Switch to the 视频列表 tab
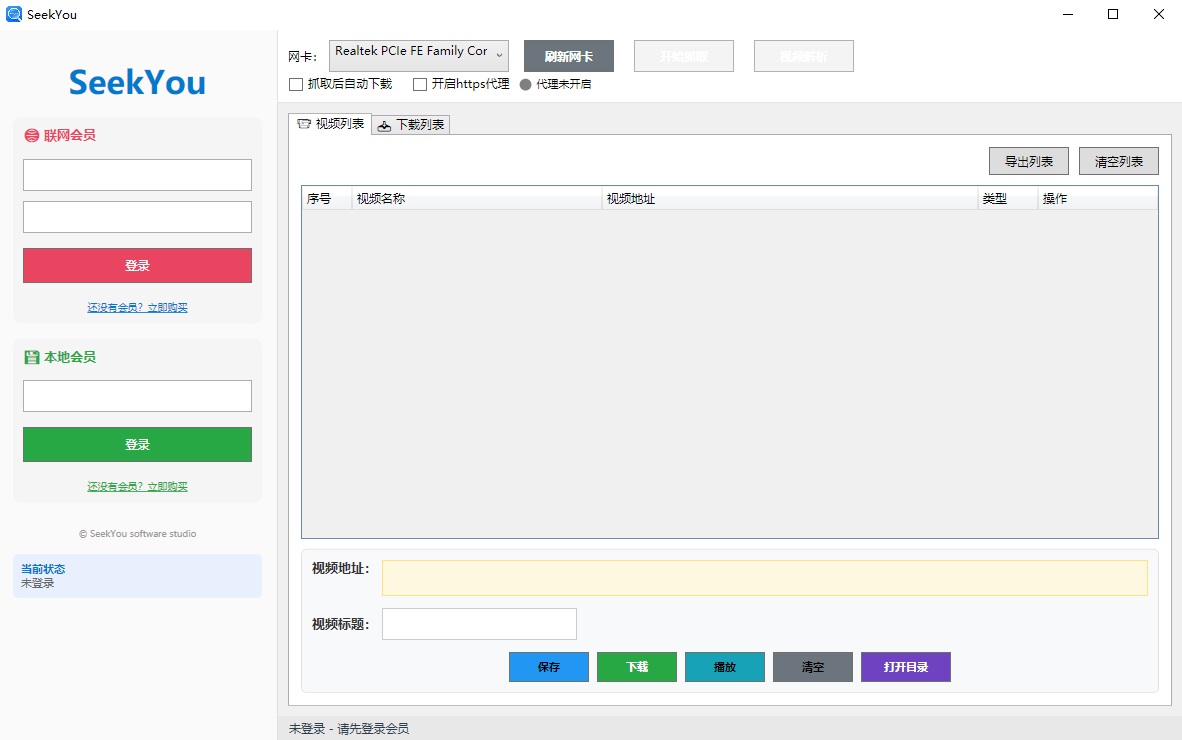This screenshot has height=740, width=1182. [331, 124]
